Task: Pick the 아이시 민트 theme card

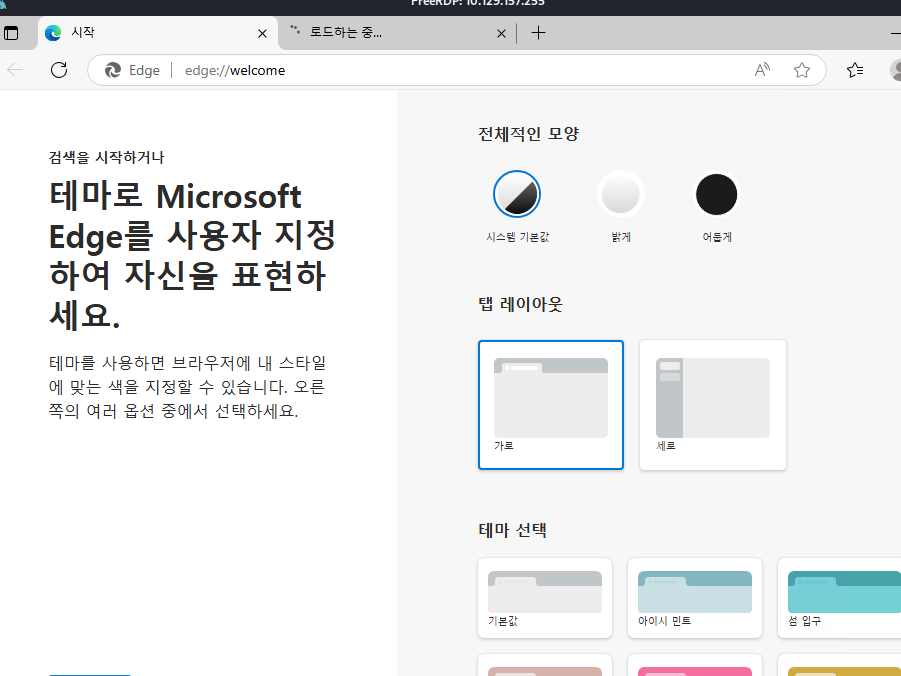Action: [x=695, y=598]
